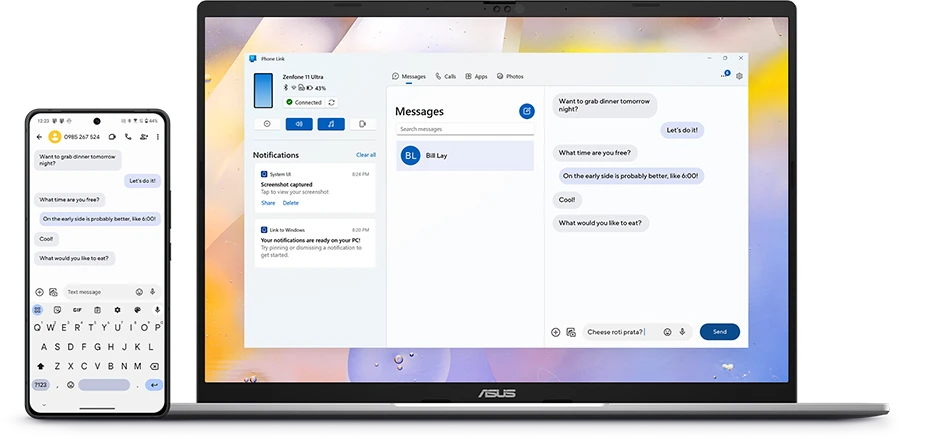The width and height of the screenshot is (943, 439).
Task: Select the Bill Lay conversation
Action: coord(465,156)
